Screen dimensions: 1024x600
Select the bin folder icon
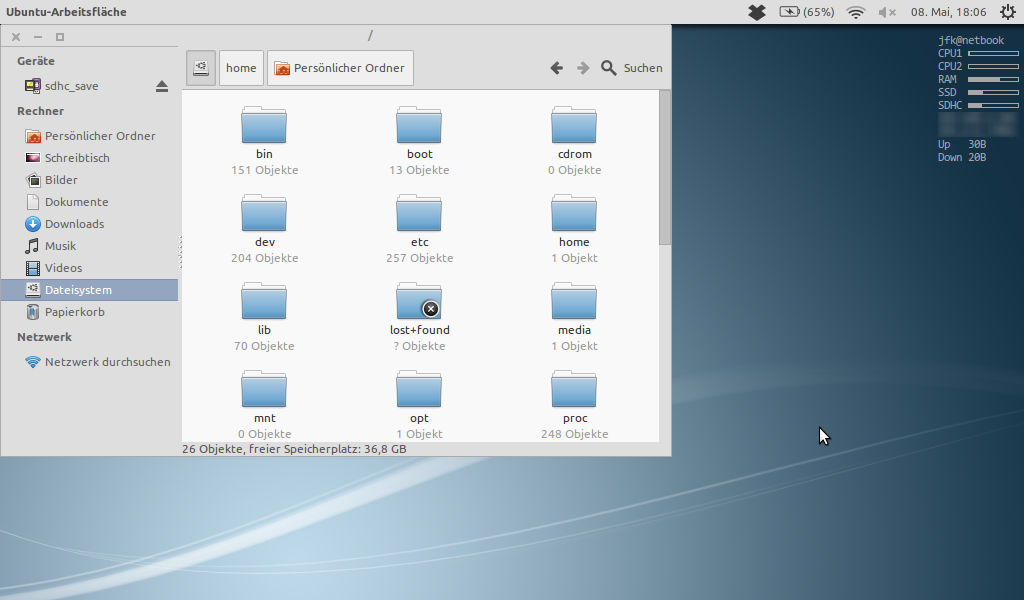pos(264,125)
